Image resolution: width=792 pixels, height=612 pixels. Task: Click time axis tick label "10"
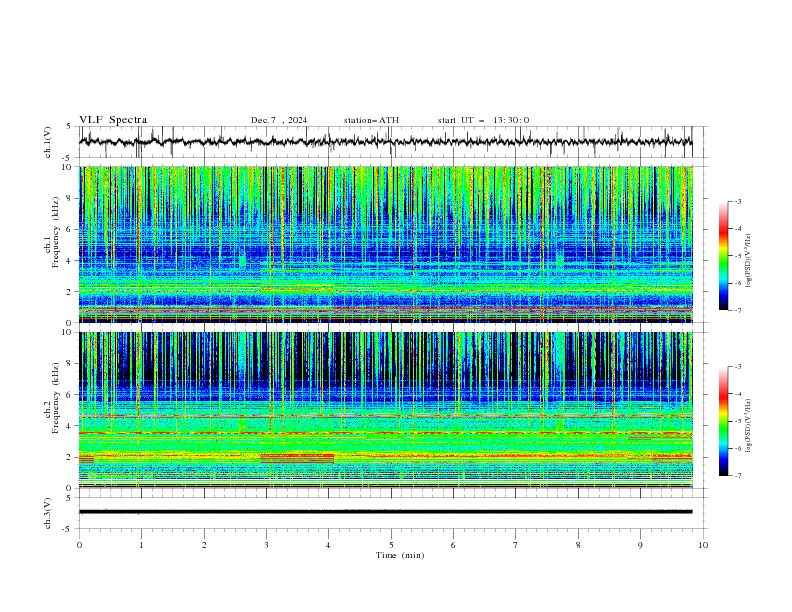703,545
